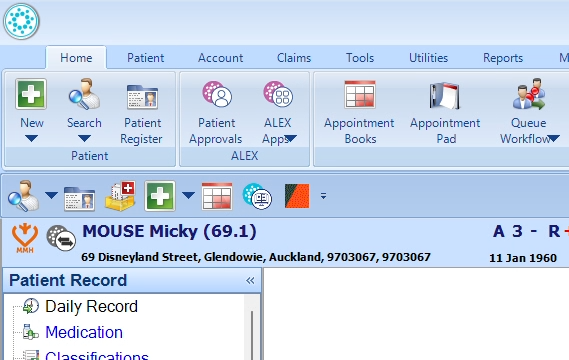This screenshot has width=569, height=360.
Task: Switch to the Patient ribbon tab
Action: tap(146, 58)
